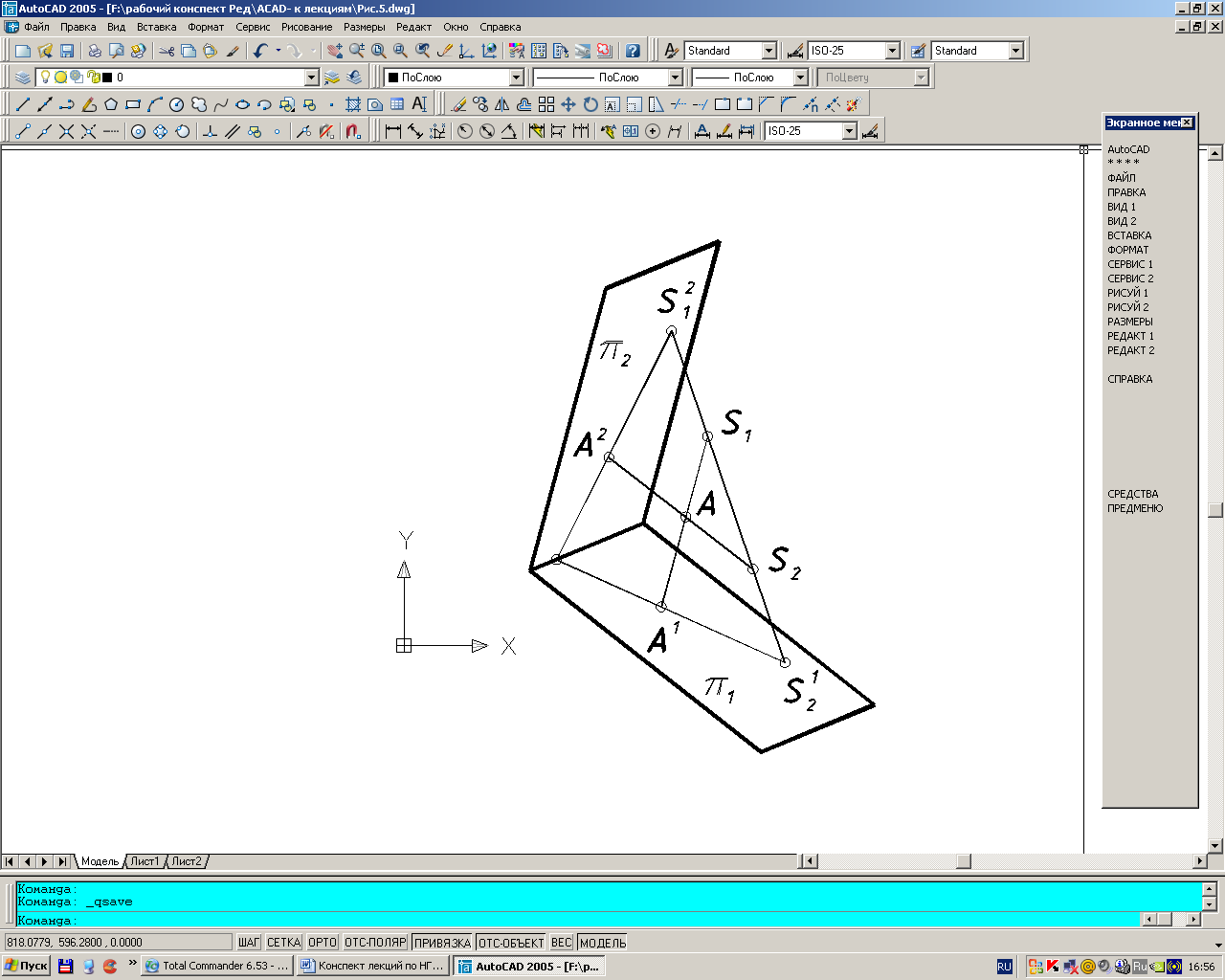This screenshot has width=1225, height=980.
Task: Select the Line drawing tool
Action: pos(23,104)
